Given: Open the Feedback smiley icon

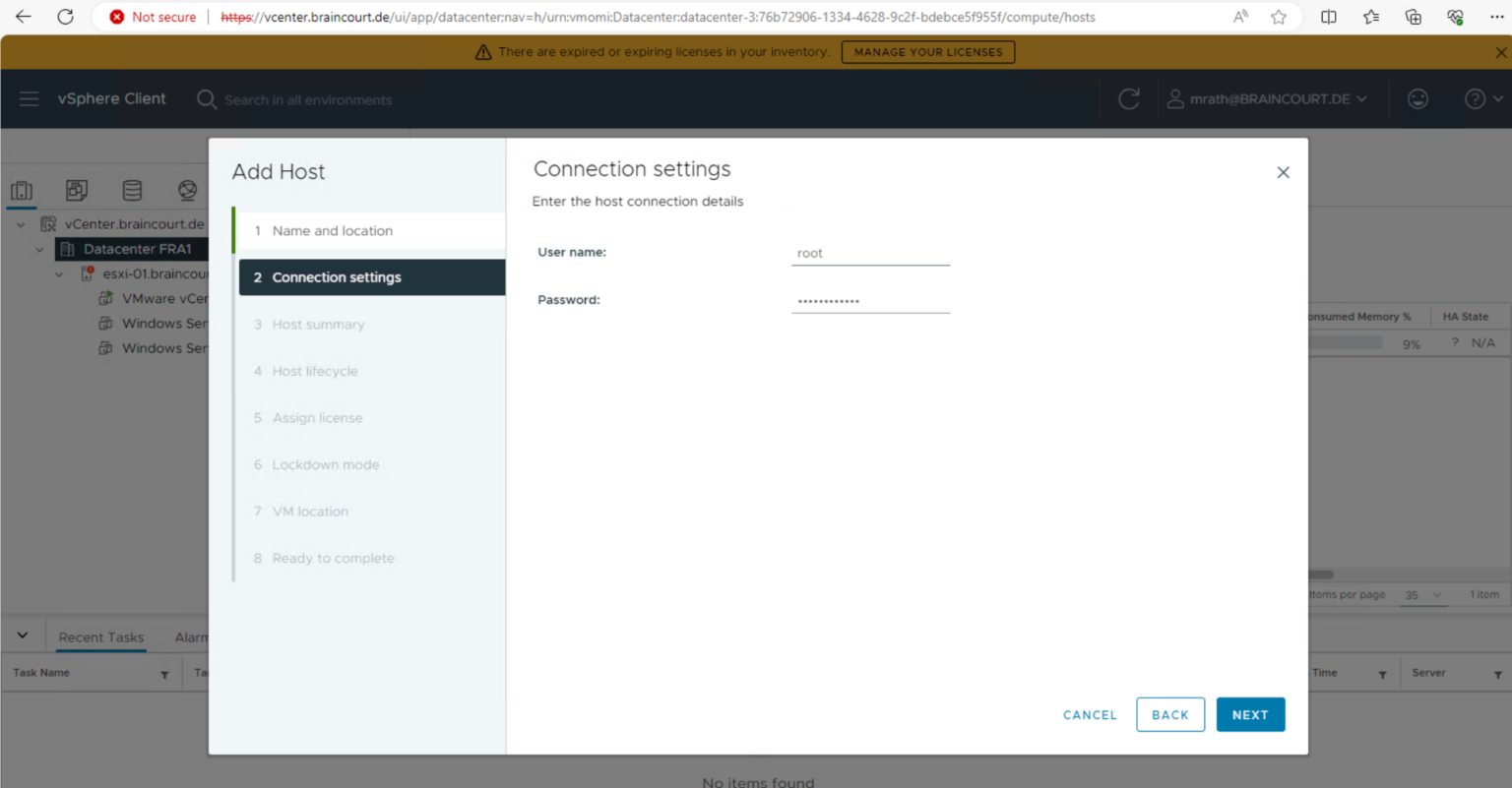Looking at the screenshot, I should (x=1417, y=98).
